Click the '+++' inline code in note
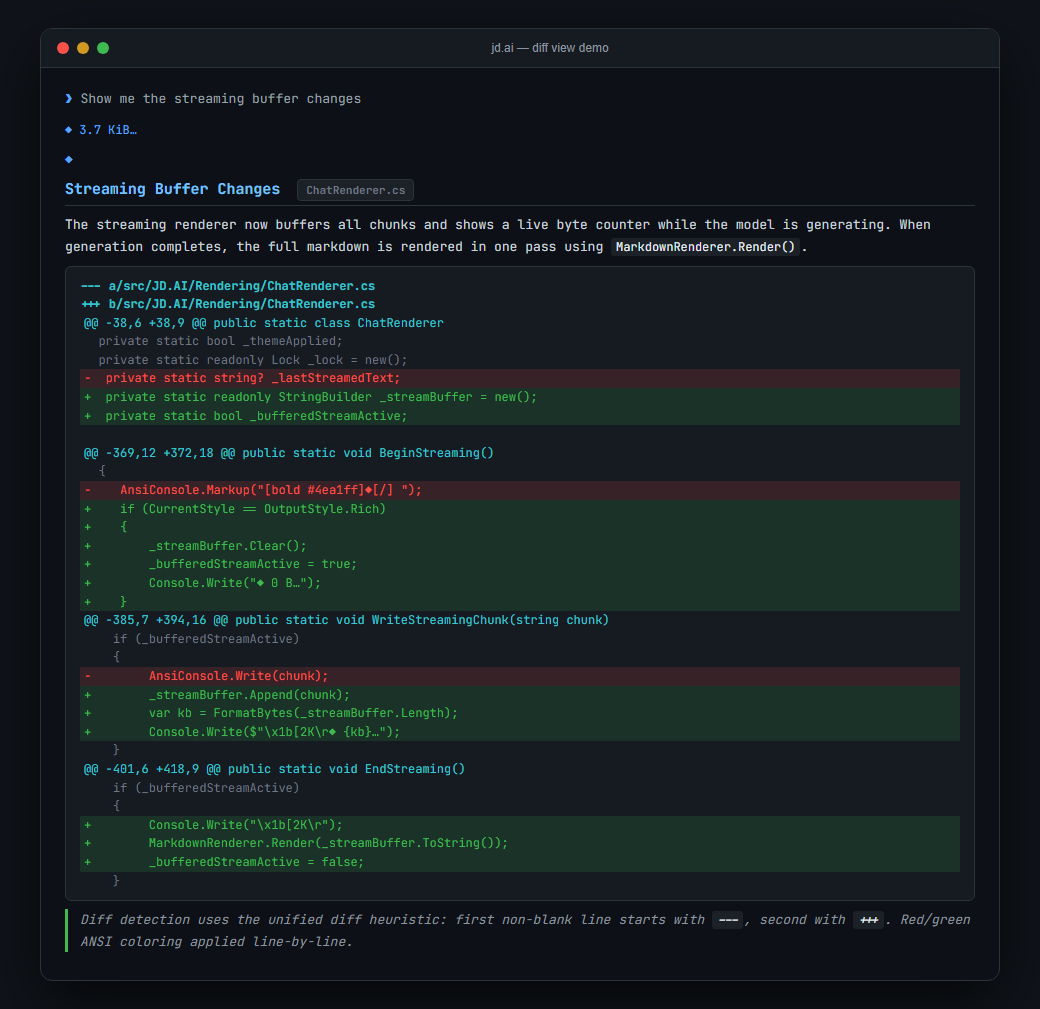The height and width of the screenshot is (1009, 1040). click(868, 920)
